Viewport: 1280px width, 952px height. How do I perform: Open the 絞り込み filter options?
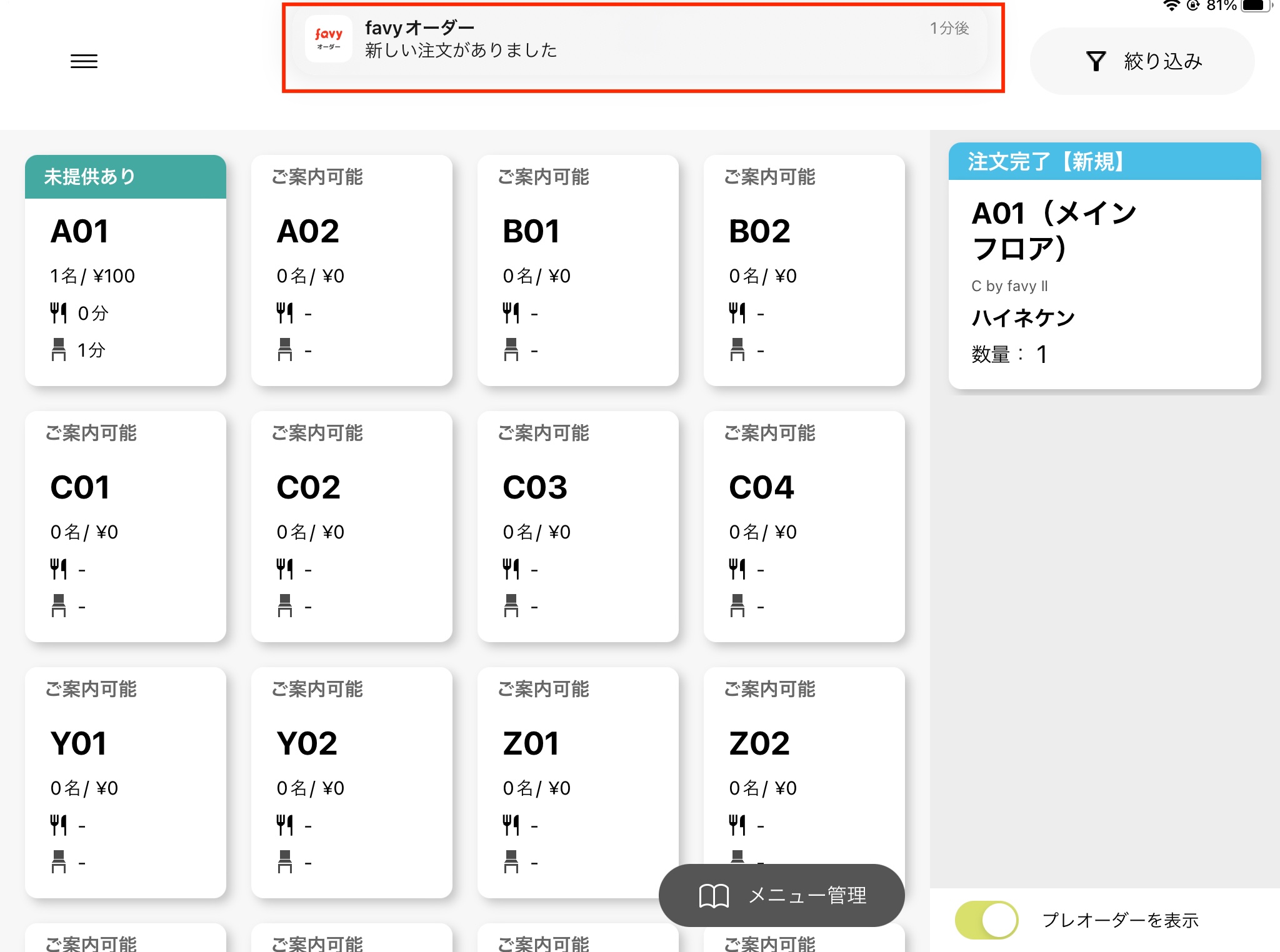click(1162, 61)
